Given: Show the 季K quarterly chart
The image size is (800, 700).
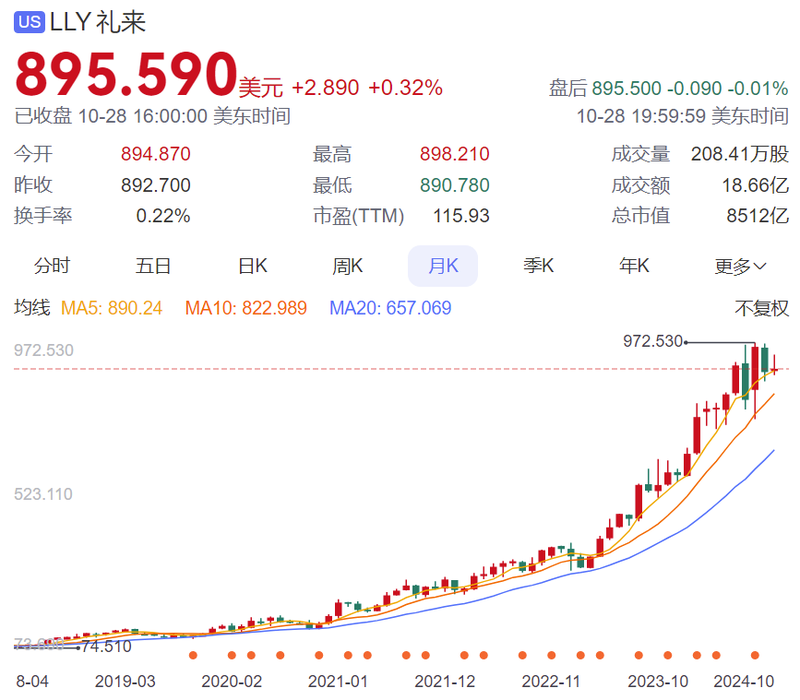Looking at the screenshot, I should click(538, 266).
